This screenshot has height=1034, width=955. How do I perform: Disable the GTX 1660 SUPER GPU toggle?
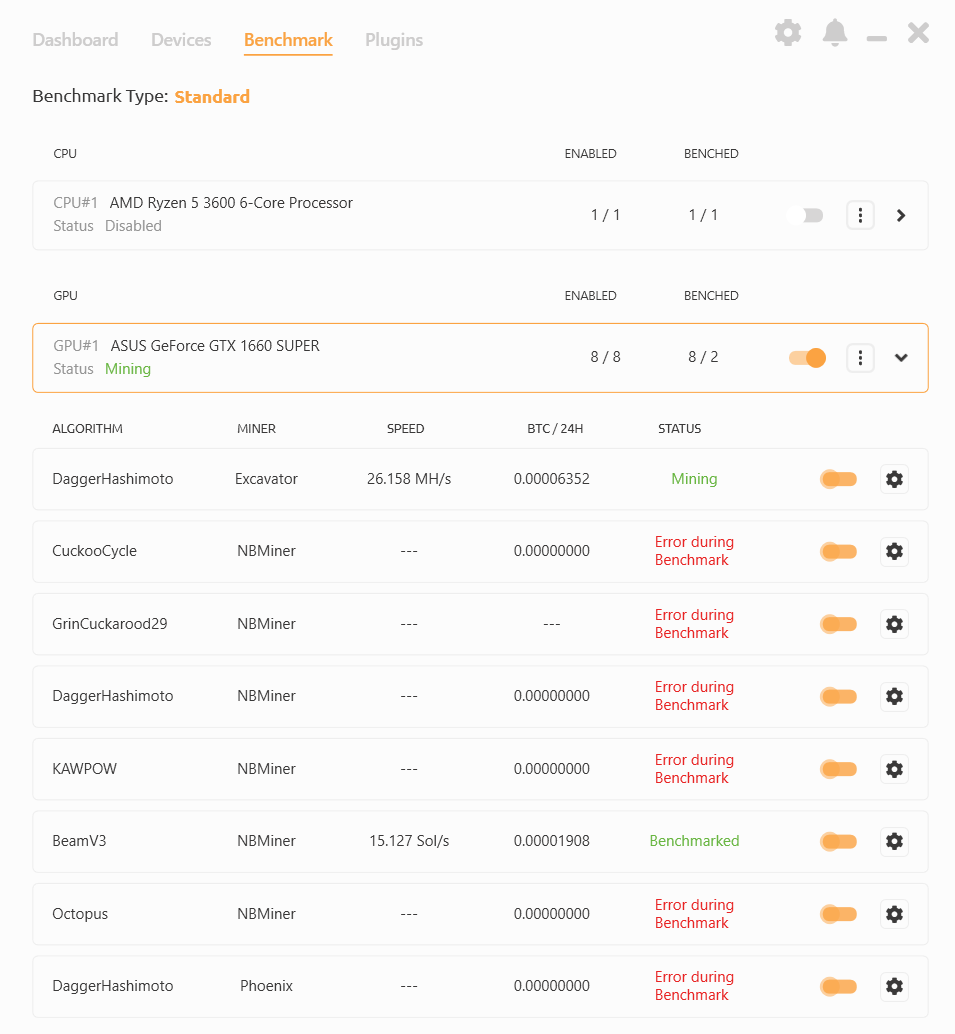click(807, 357)
